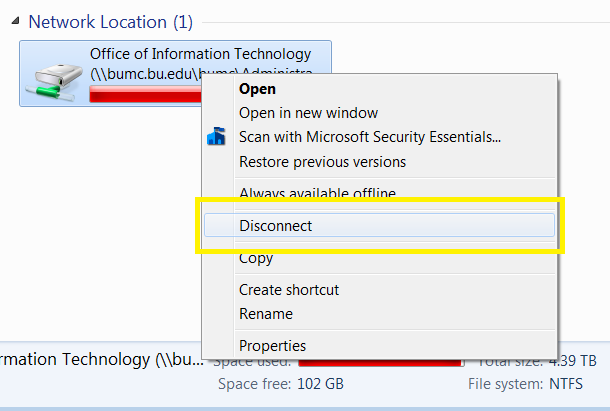Screen dimensions: 610x411
Task: Open Properties from the context menu
Action: (x=272, y=346)
